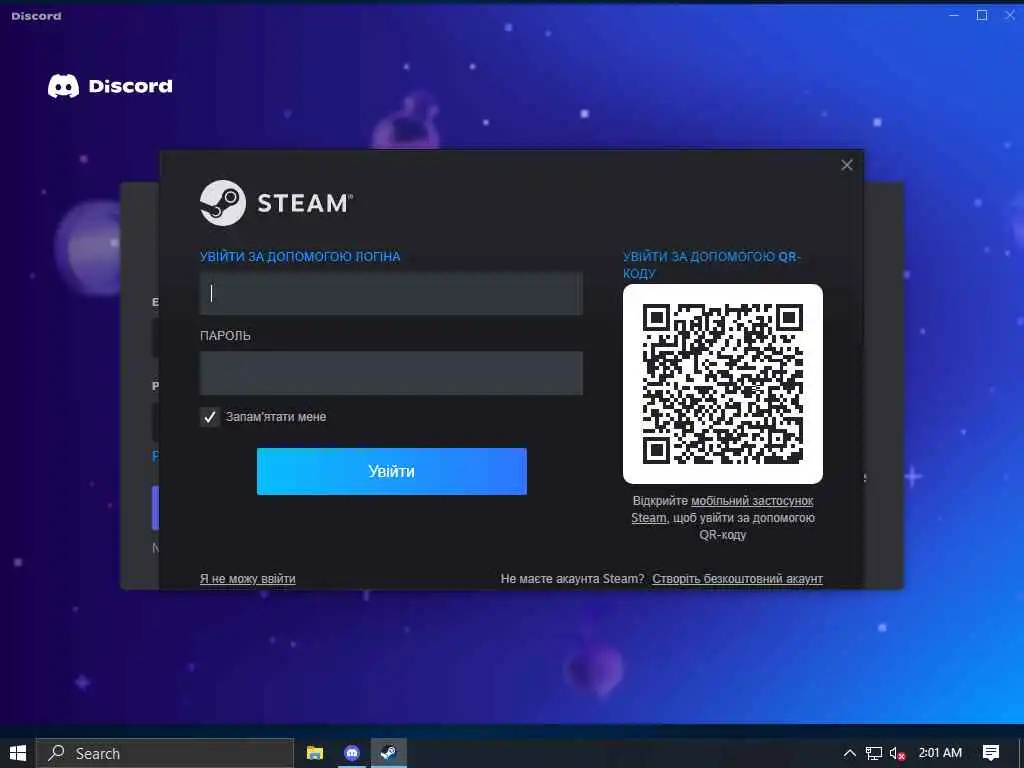Click the УВІЙТИ ЗА ДОПОМОГОЮ QR-КОДУ heading
This screenshot has height=768, width=1024.
point(711,264)
